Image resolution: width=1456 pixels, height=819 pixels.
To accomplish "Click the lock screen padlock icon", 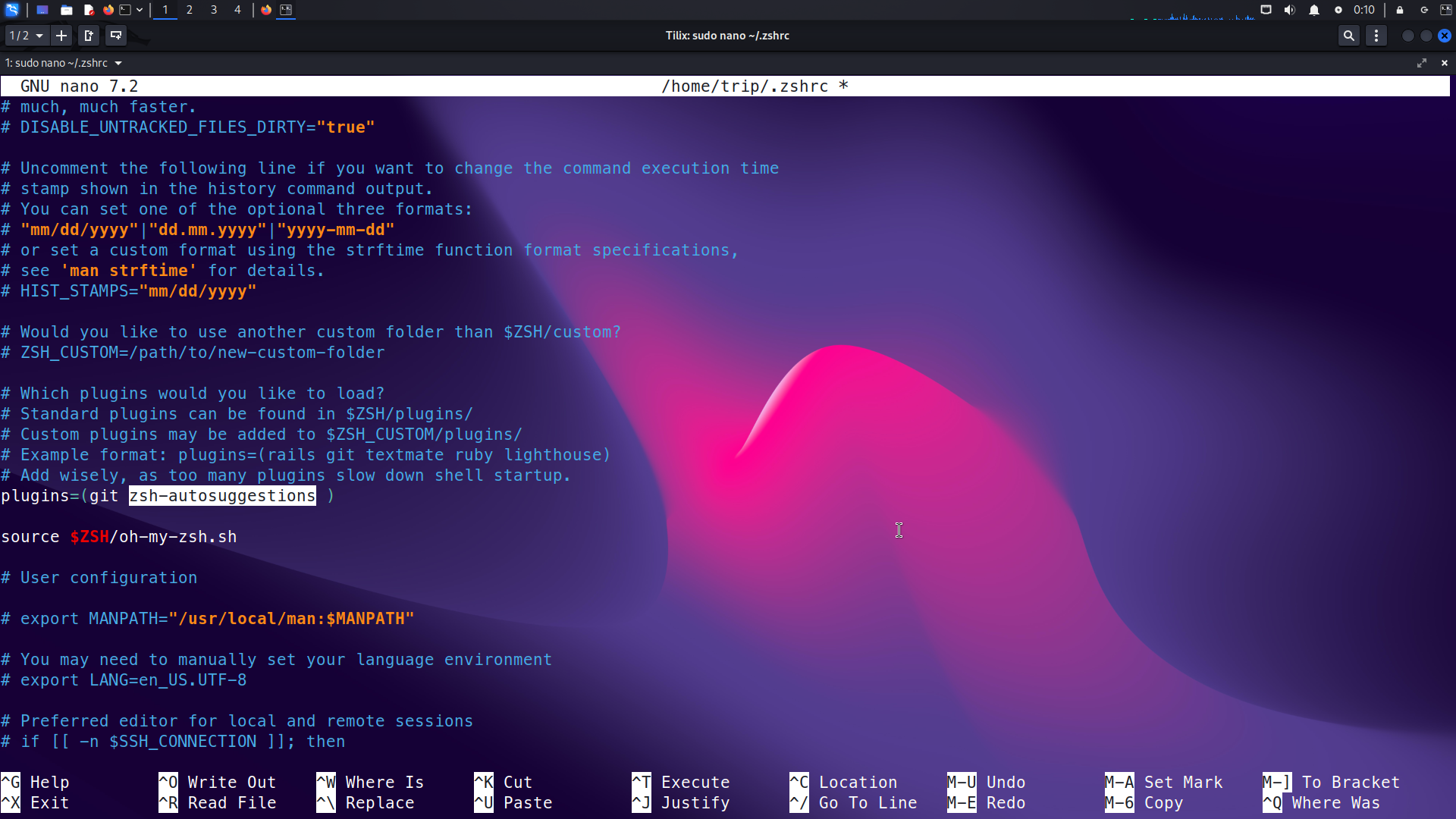I will [x=1400, y=10].
